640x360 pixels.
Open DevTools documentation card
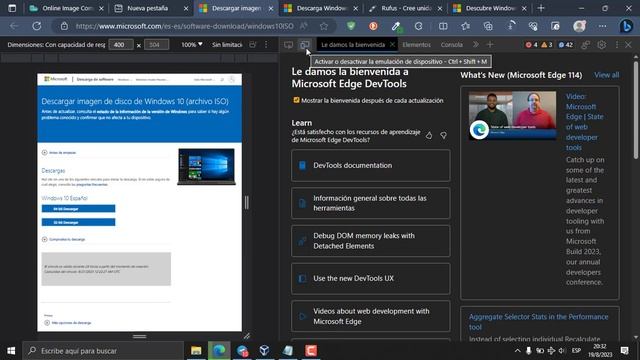coord(371,165)
